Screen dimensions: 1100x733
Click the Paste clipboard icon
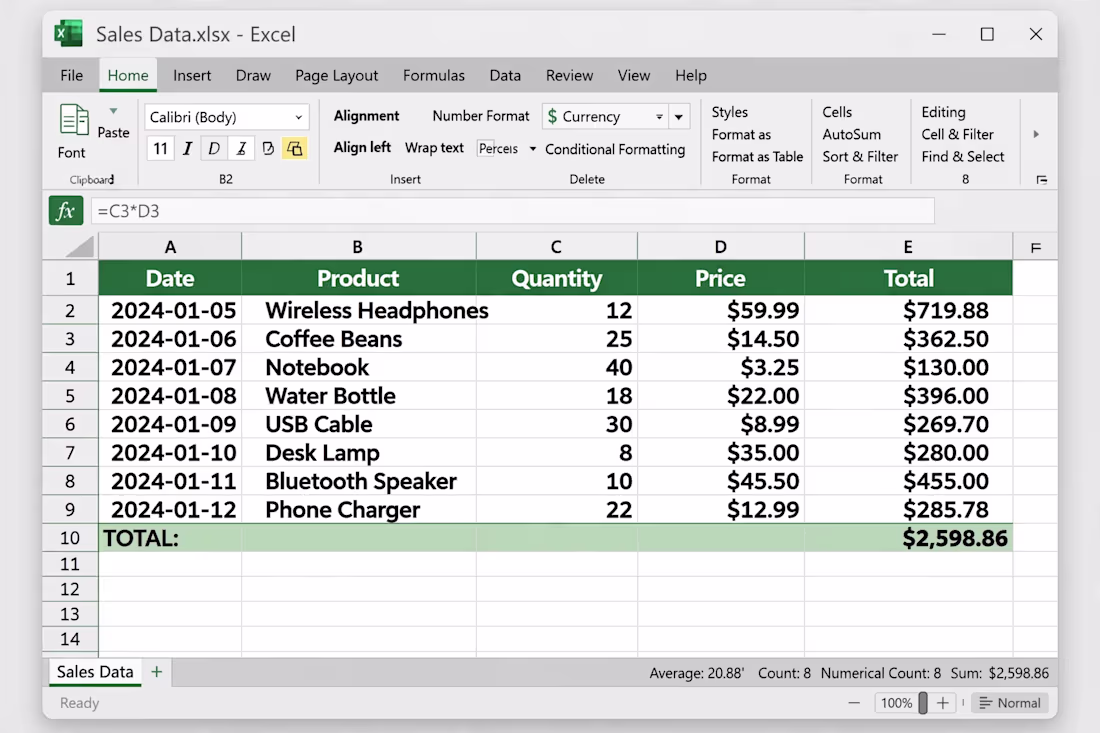[74, 120]
